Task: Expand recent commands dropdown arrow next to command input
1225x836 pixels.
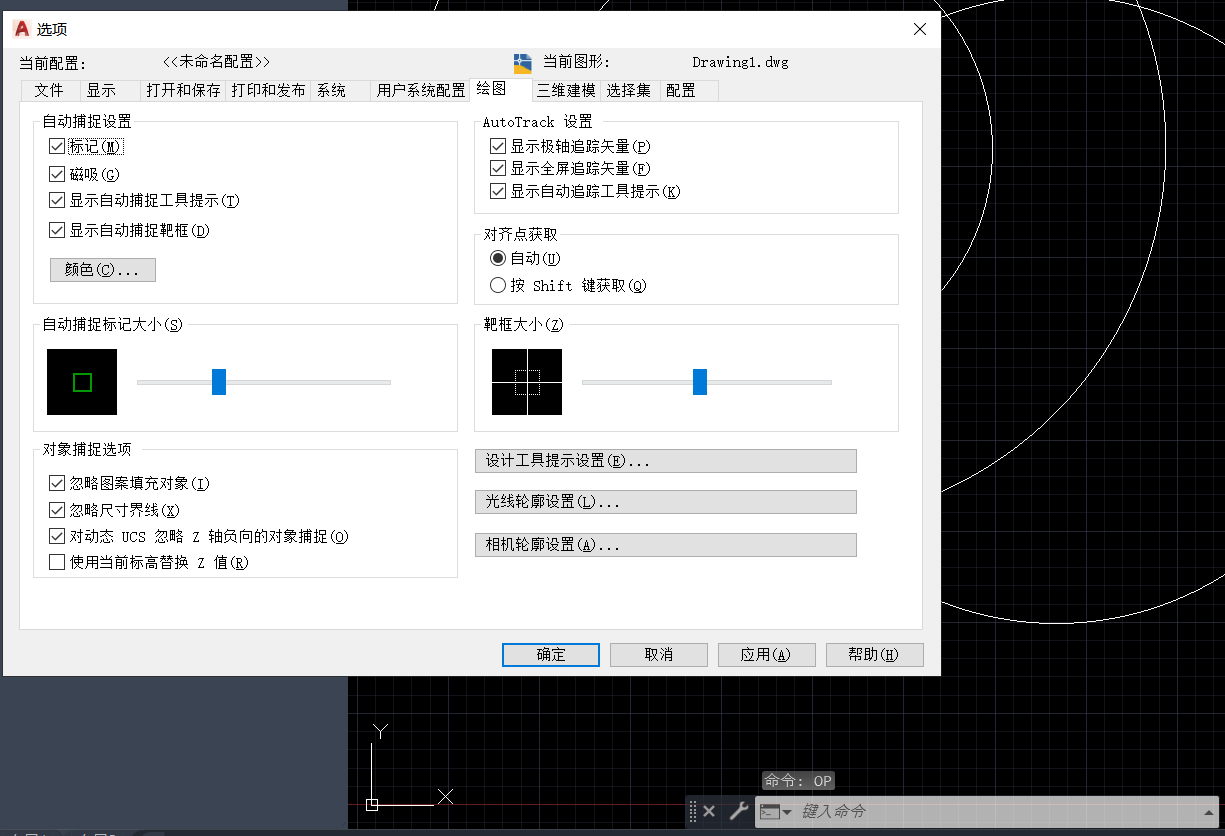Action: point(786,811)
